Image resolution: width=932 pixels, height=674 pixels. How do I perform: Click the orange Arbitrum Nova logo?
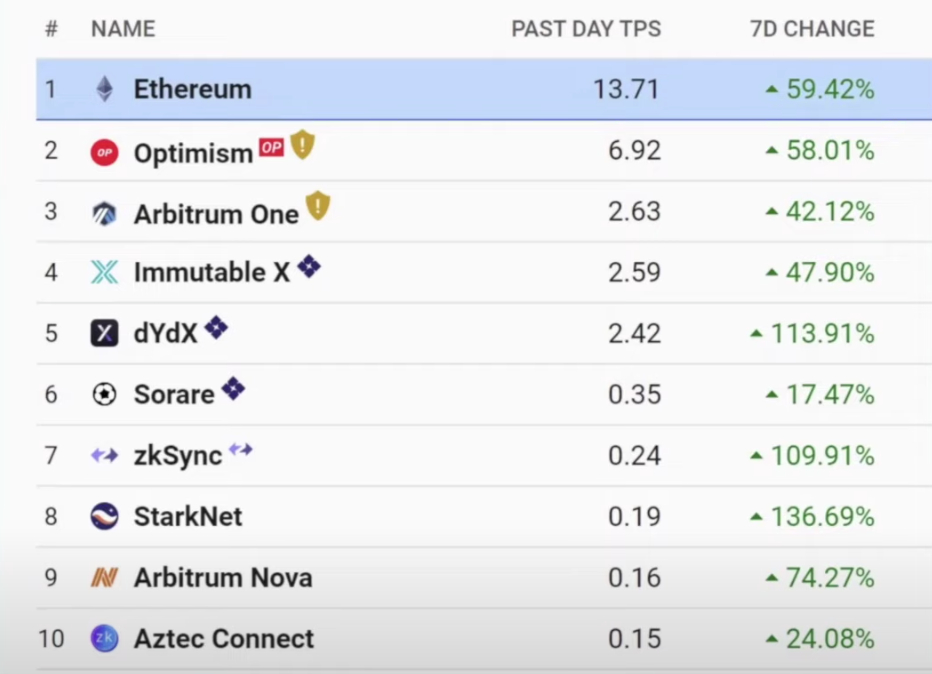[104, 578]
